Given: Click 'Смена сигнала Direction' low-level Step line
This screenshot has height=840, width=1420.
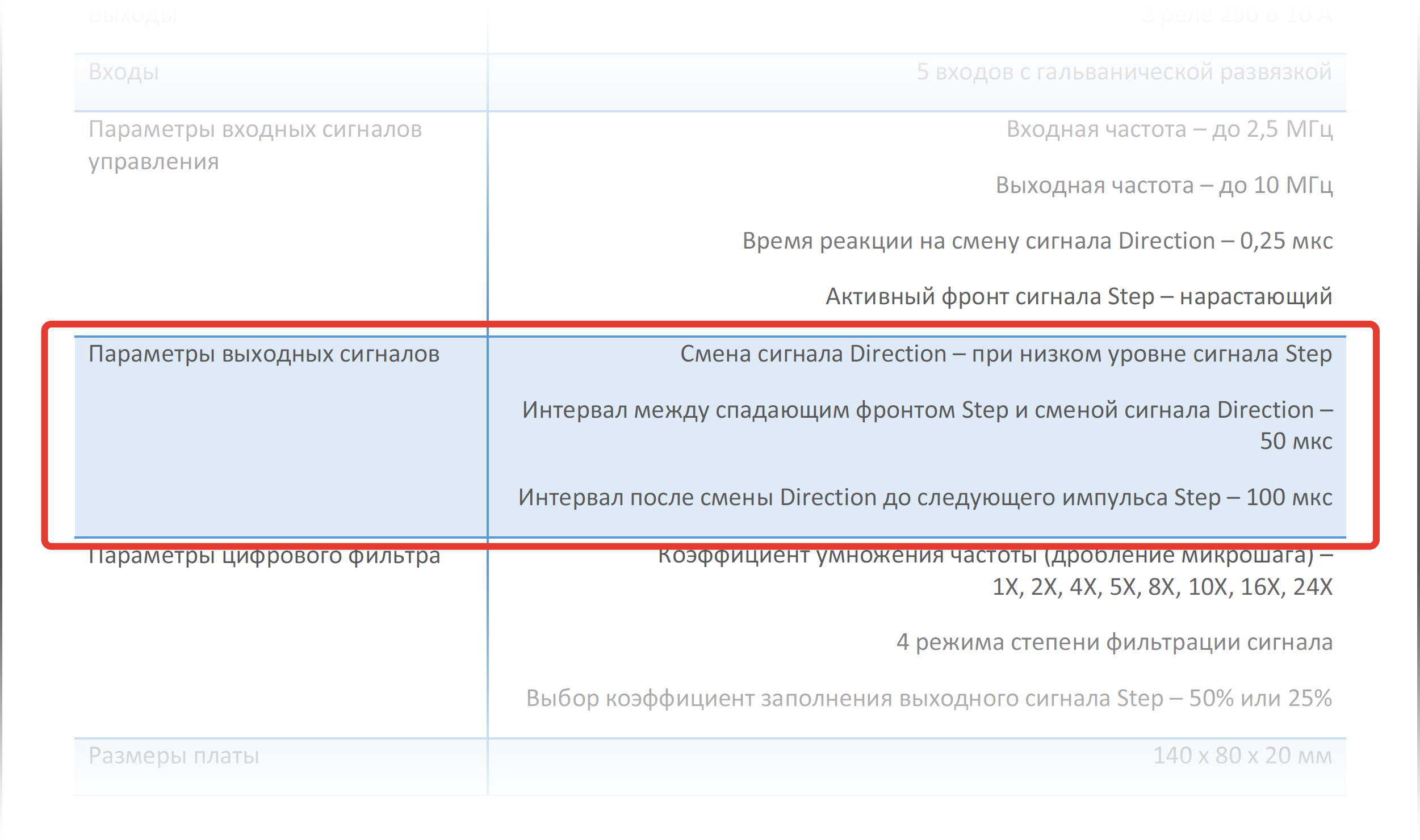Looking at the screenshot, I should pos(1006,354).
